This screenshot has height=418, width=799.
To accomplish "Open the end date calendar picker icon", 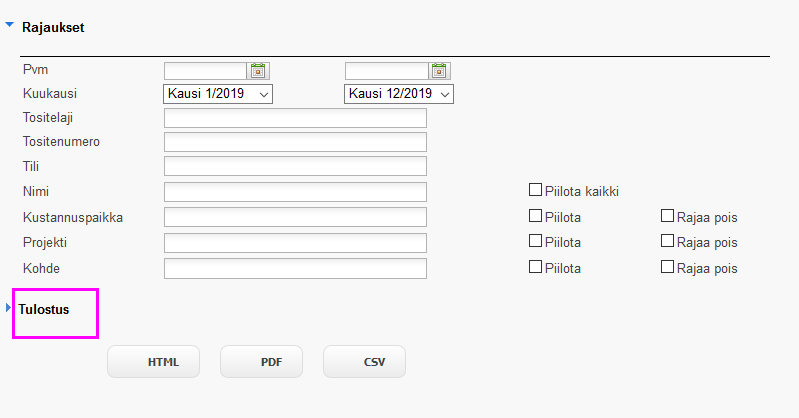I will click(439, 71).
